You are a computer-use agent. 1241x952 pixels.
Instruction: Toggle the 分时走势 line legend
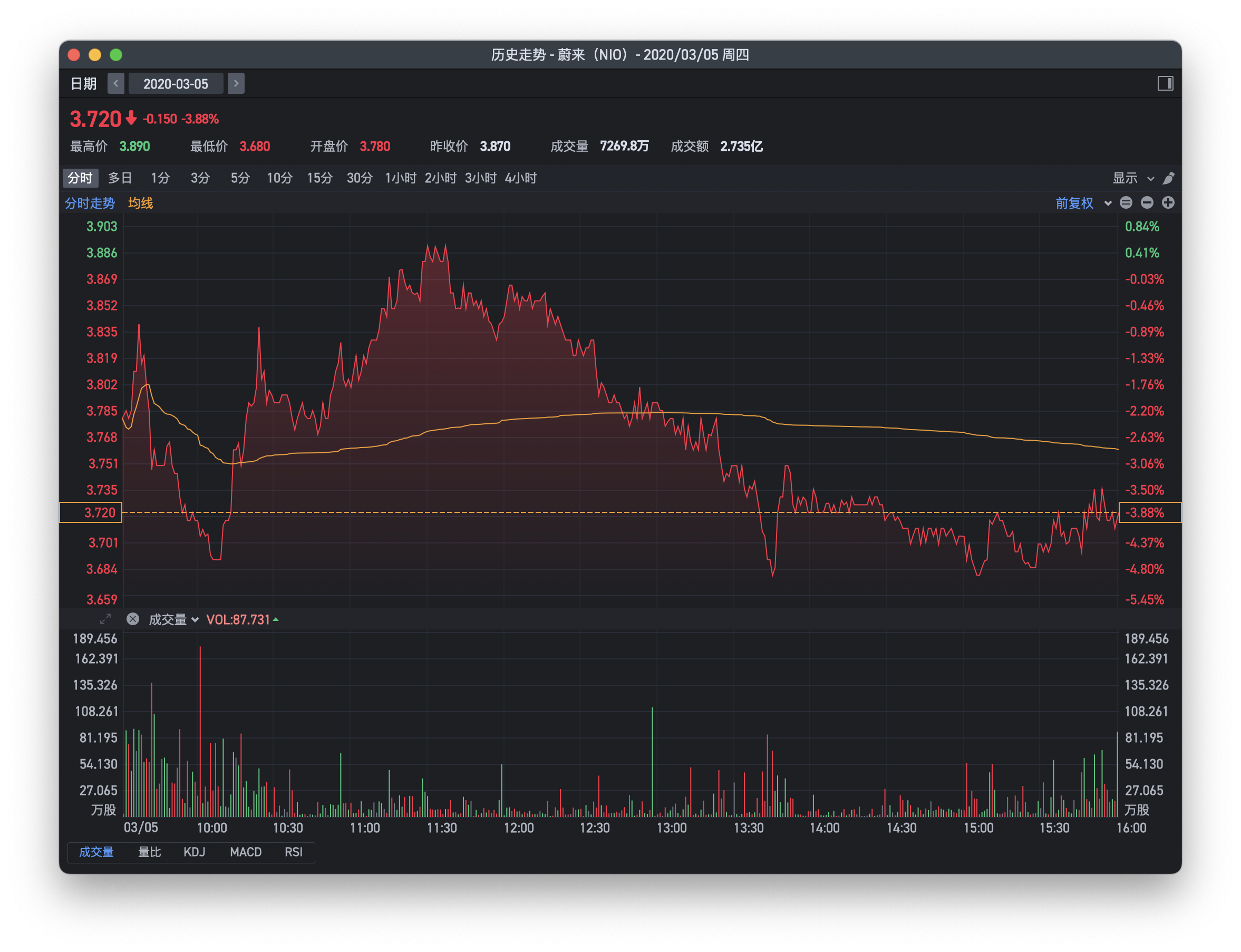pyautogui.click(x=90, y=203)
